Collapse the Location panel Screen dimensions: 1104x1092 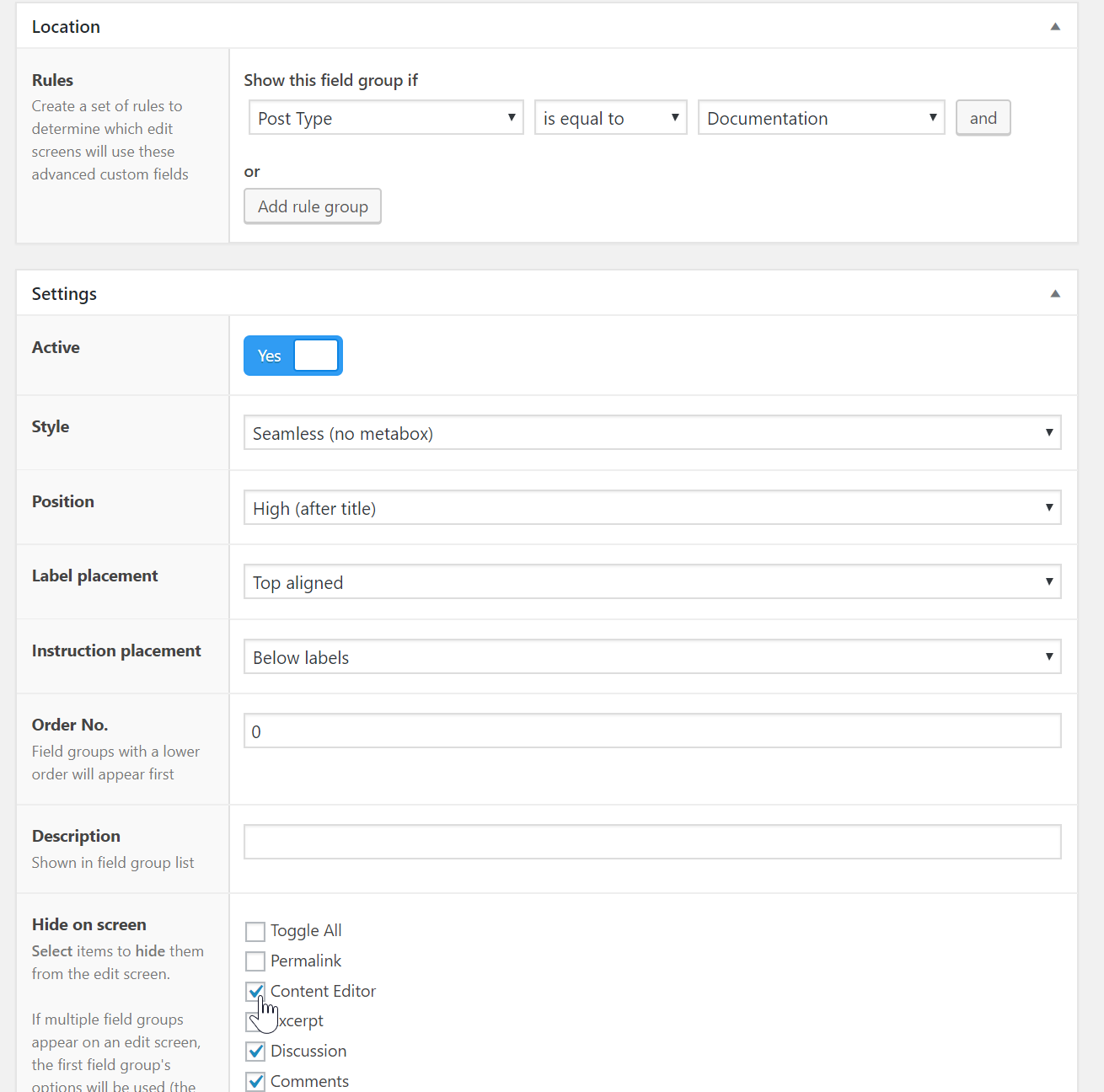tap(1054, 26)
